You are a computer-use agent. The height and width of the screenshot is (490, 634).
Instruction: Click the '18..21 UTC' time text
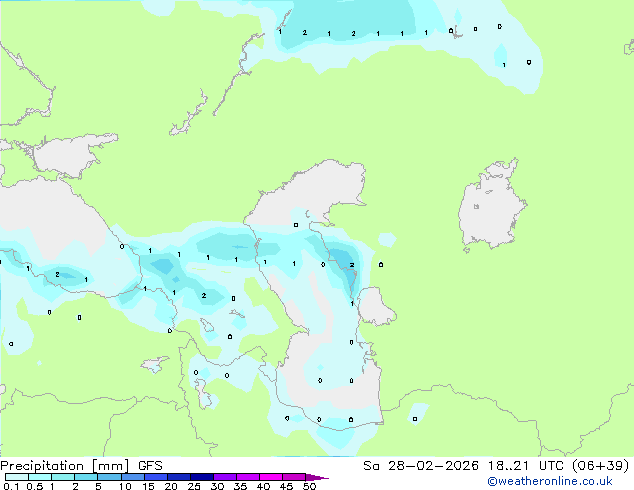[x=526, y=466]
